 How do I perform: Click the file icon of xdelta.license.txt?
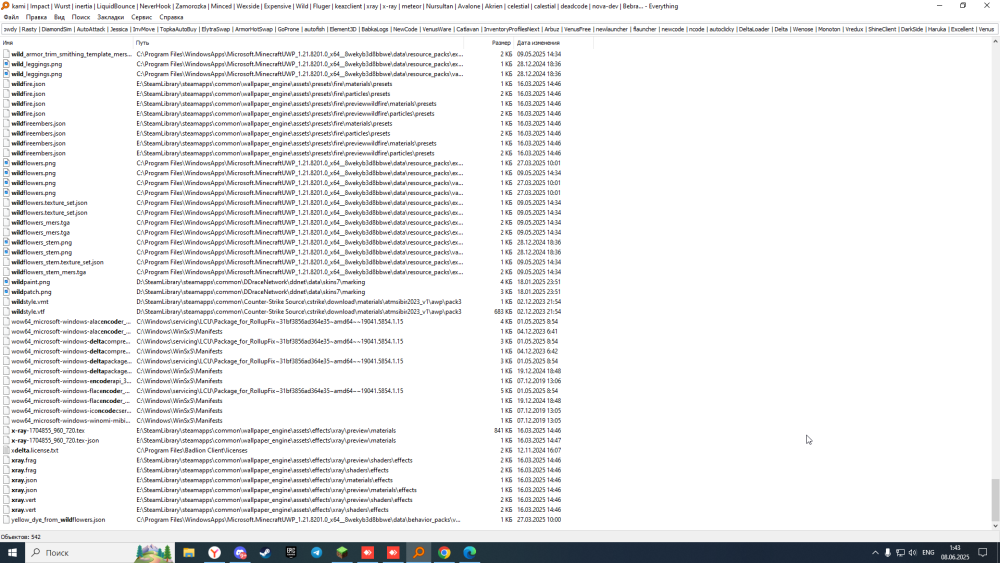pyautogui.click(x=6, y=450)
